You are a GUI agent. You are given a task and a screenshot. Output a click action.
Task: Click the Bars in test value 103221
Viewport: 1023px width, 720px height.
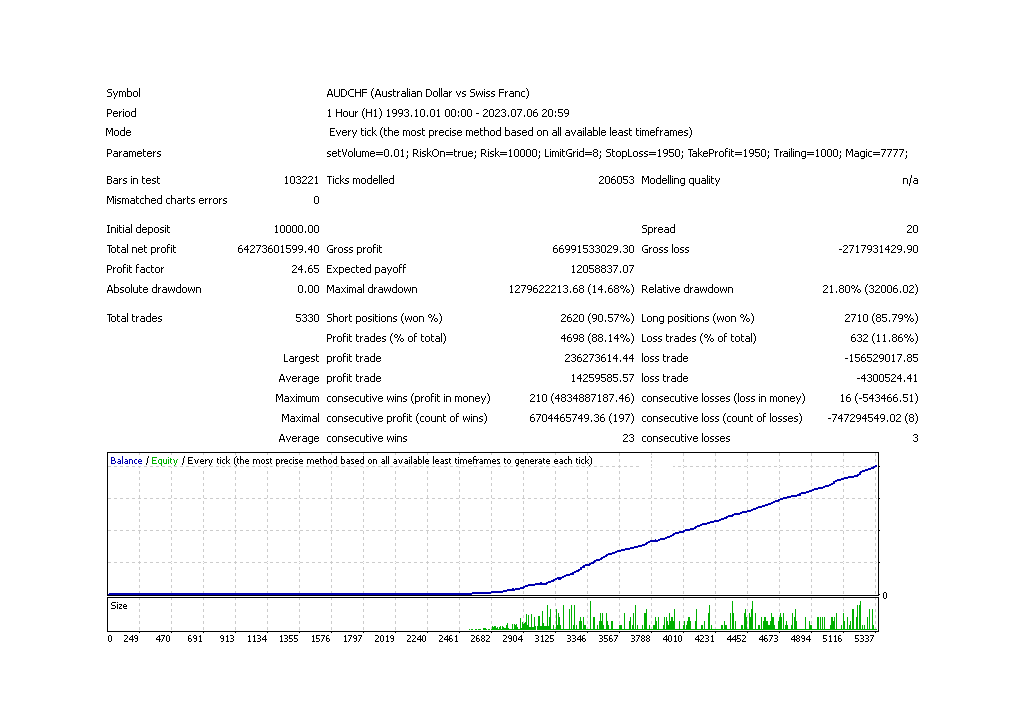tap(301, 180)
